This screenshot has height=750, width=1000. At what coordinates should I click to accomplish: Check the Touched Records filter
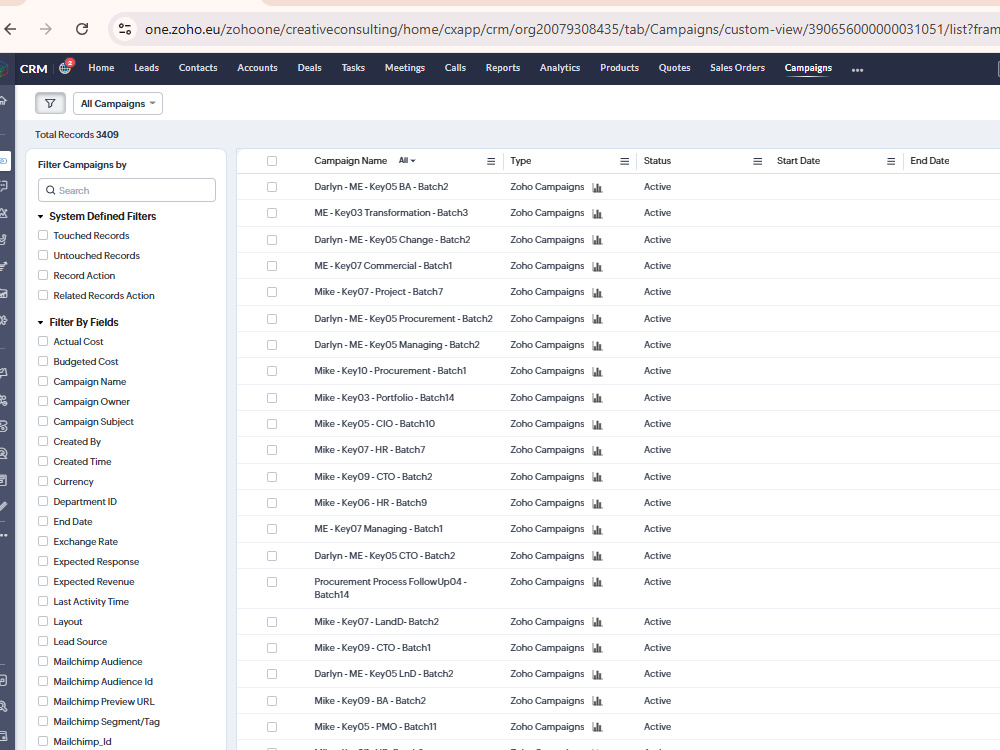pyautogui.click(x=43, y=235)
